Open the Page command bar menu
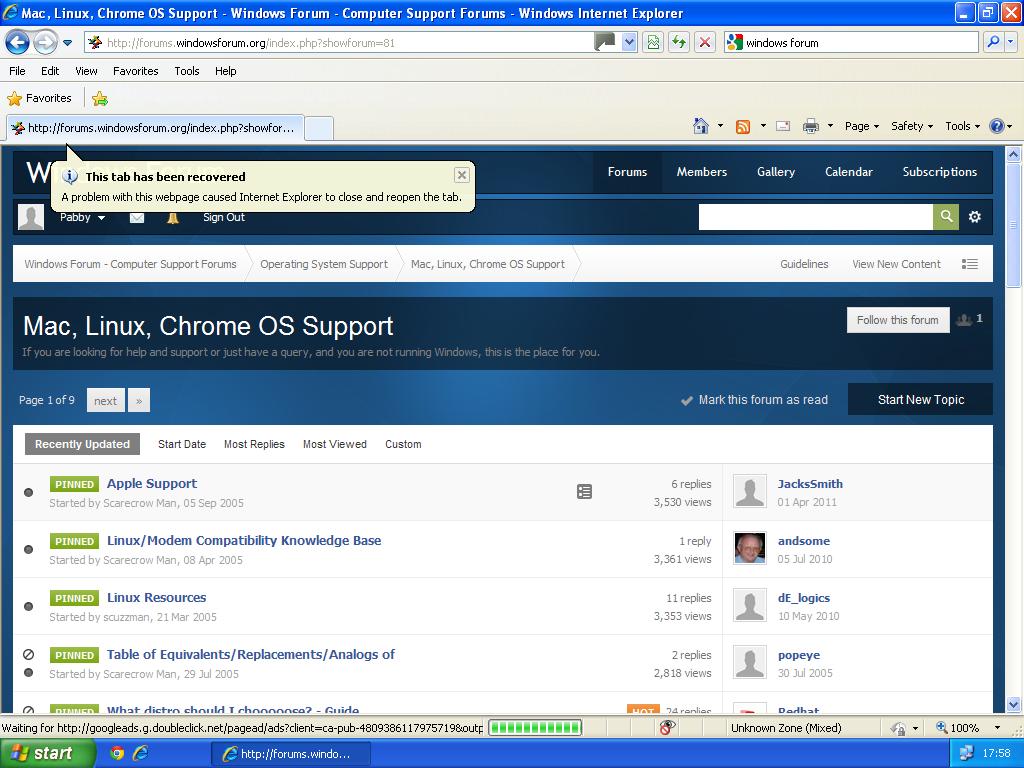Viewport: 1024px width, 768px height. [x=862, y=126]
